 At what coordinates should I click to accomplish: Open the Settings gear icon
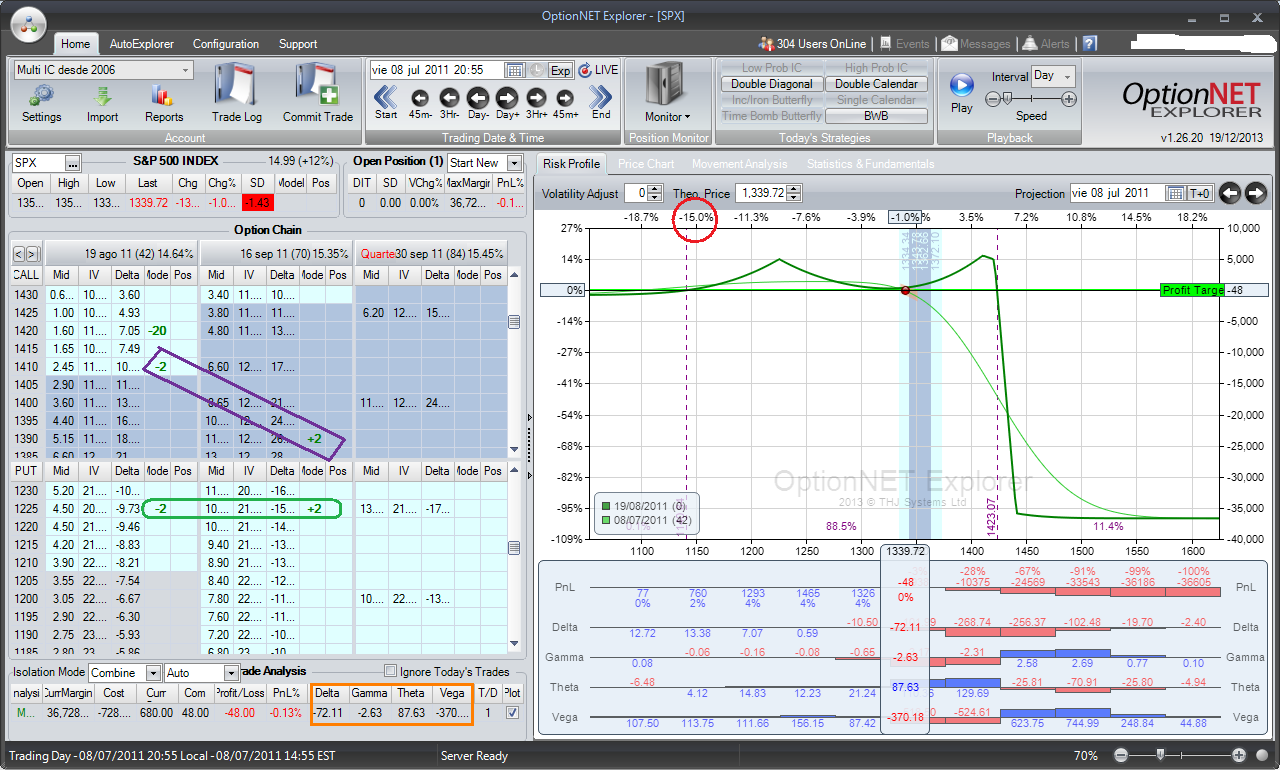tap(41, 96)
